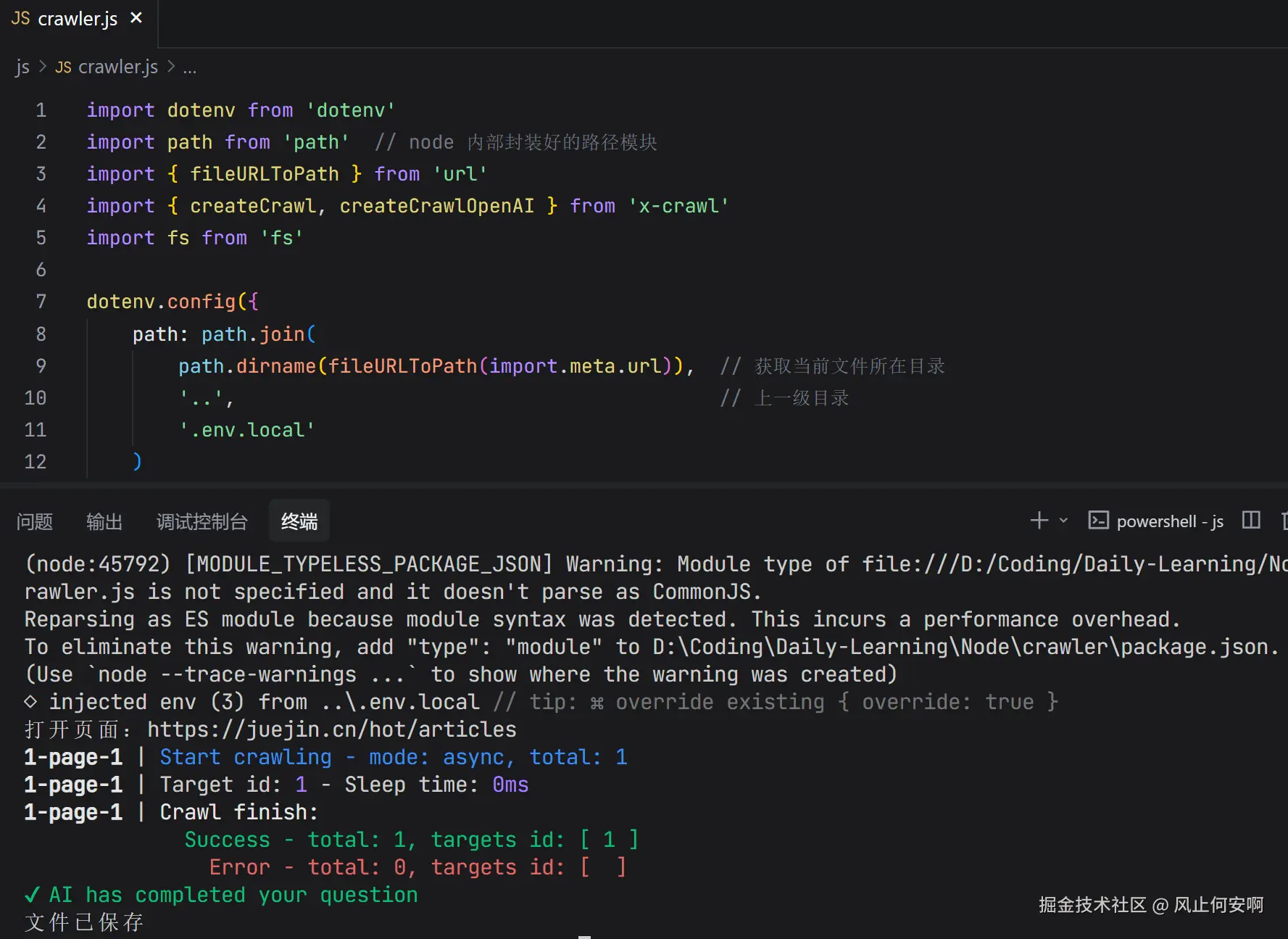
Task: Click 'dotenv' string on line 1
Action: coord(351,110)
